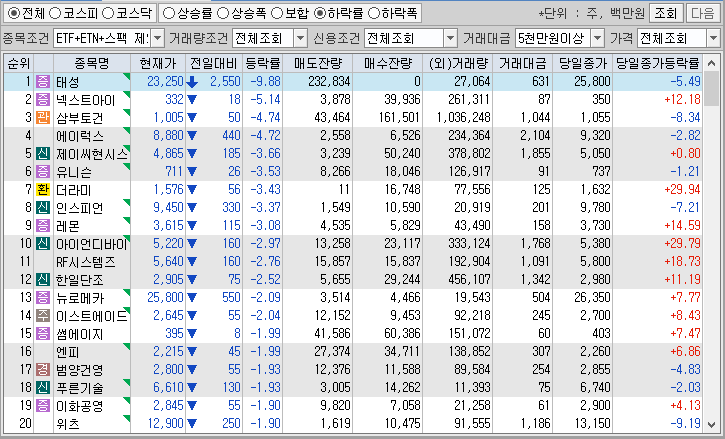Click the 증 badge icon beside 유니슨
Screen dimensions: 725x439
click(43, 172)
